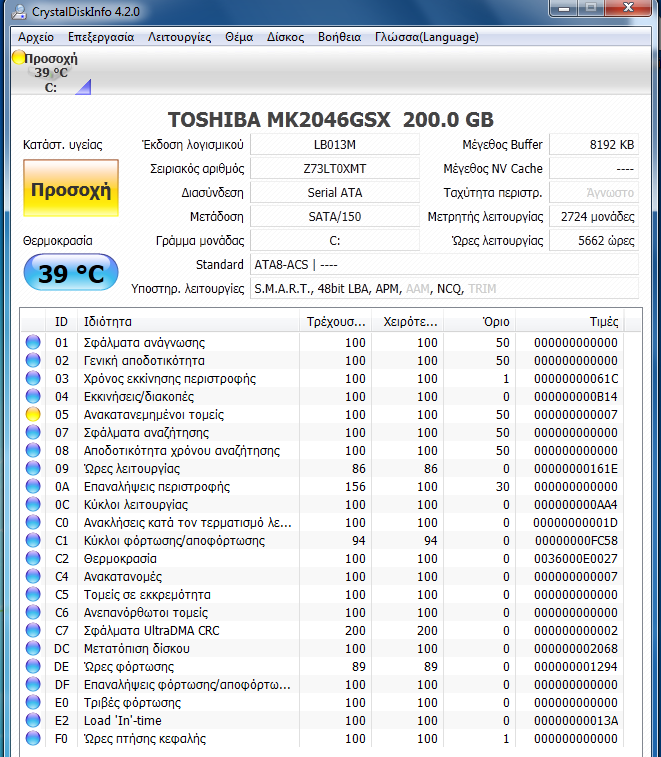Screen dimensions: 661x757
Task: Open the Δίσκος menu
Action: coord(285,37)
